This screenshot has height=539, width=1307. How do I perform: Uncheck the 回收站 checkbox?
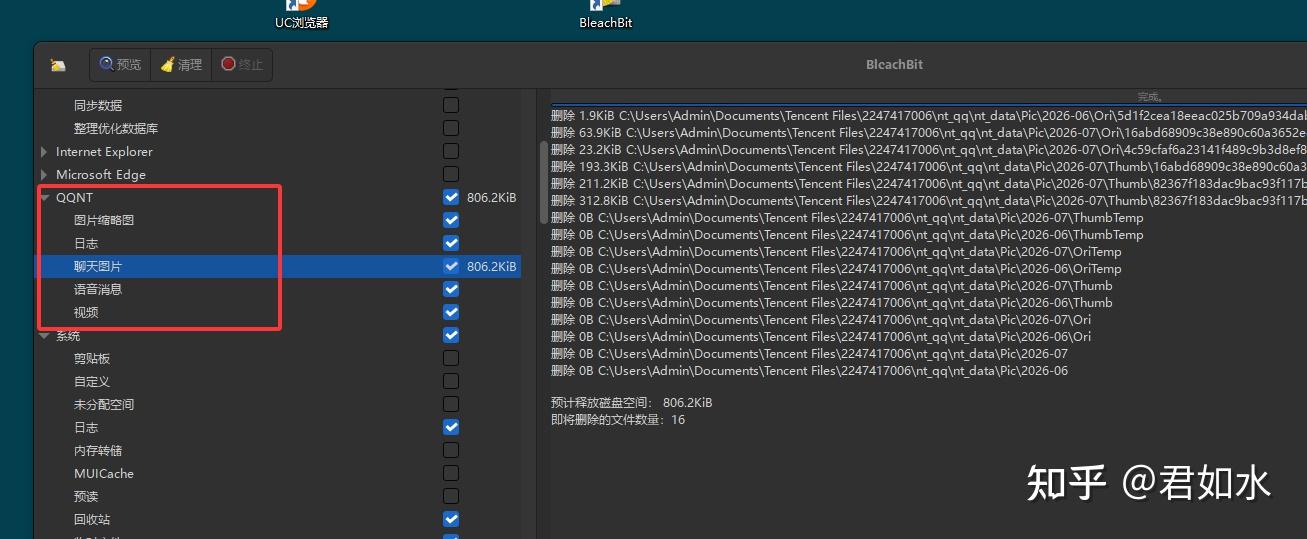pos(451,519)
